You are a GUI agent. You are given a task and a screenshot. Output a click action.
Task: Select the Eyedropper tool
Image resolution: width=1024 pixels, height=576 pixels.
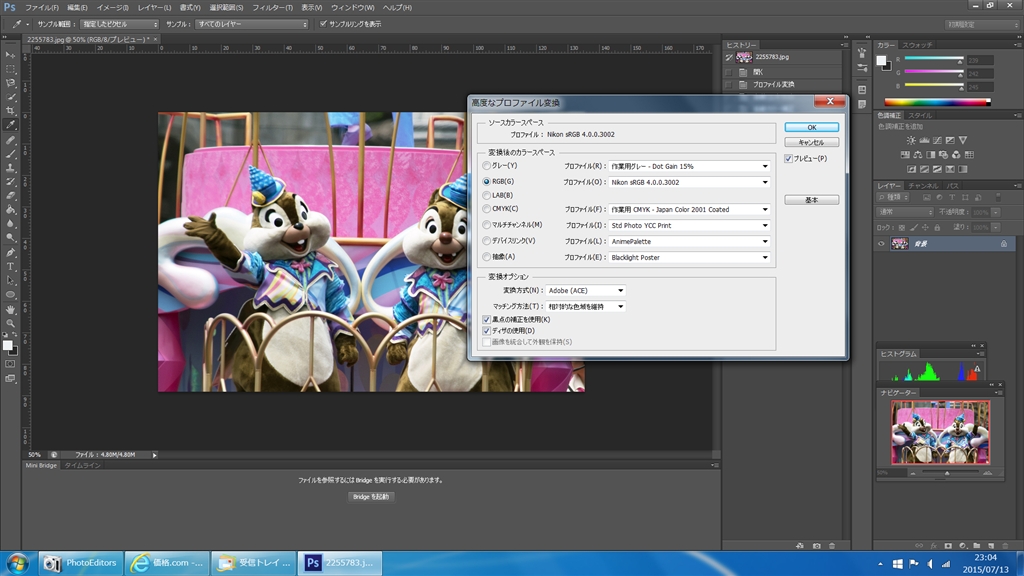[10, 124]
